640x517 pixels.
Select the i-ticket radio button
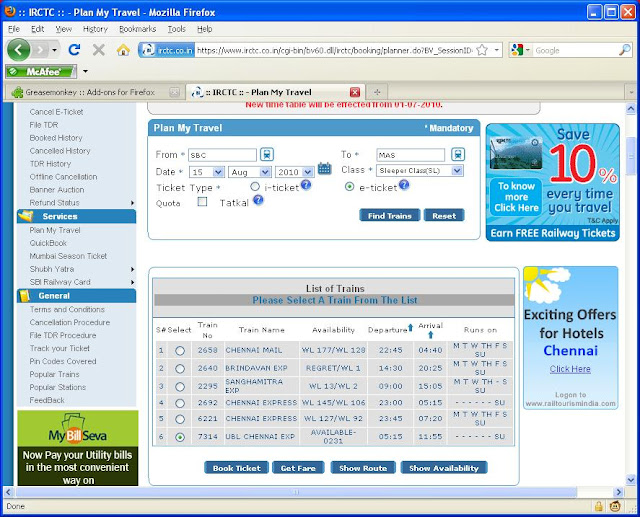click(255, 186)
